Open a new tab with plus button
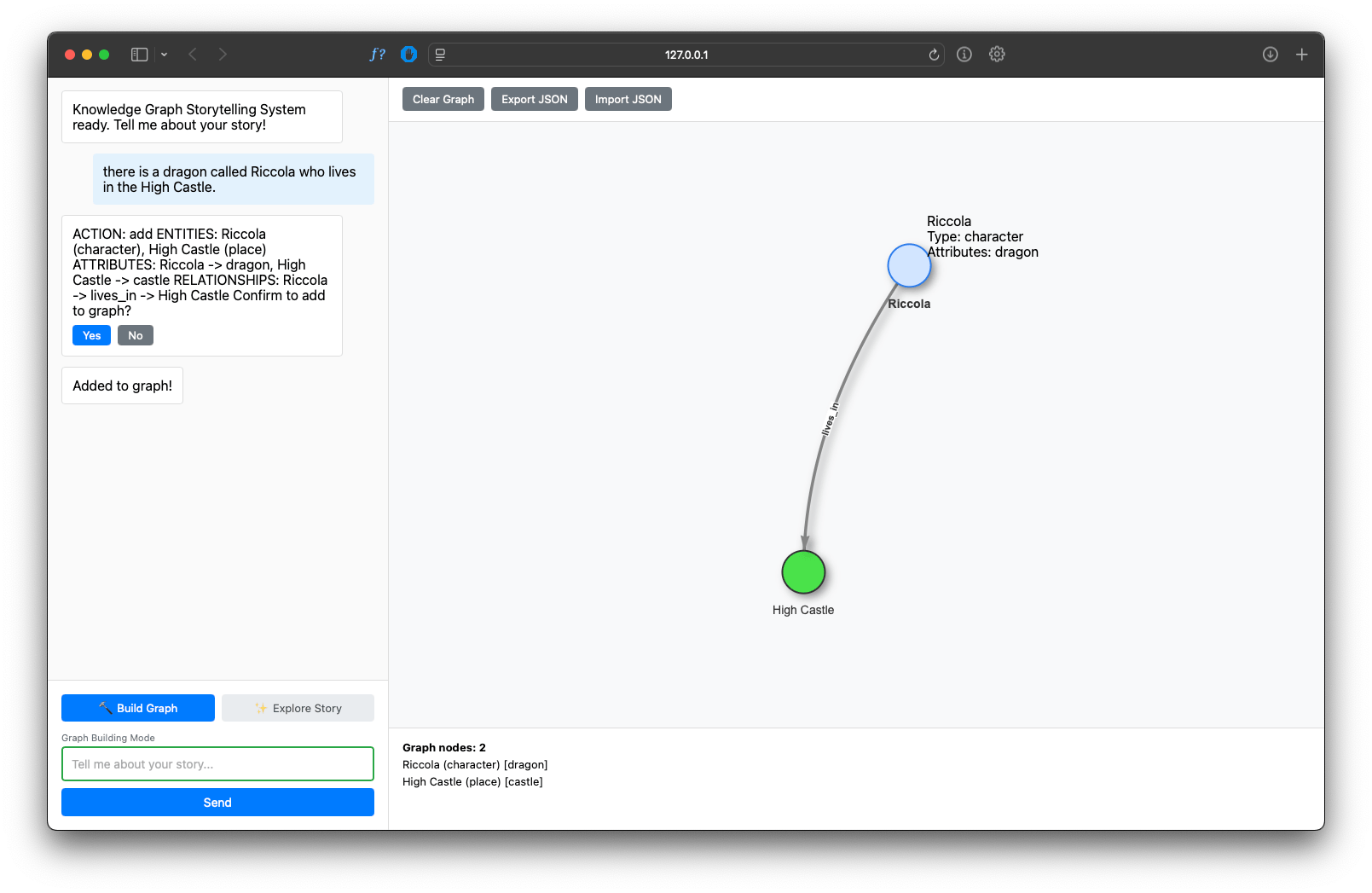The width and height of the screenshot is (1372, 893). [1301, 55]
